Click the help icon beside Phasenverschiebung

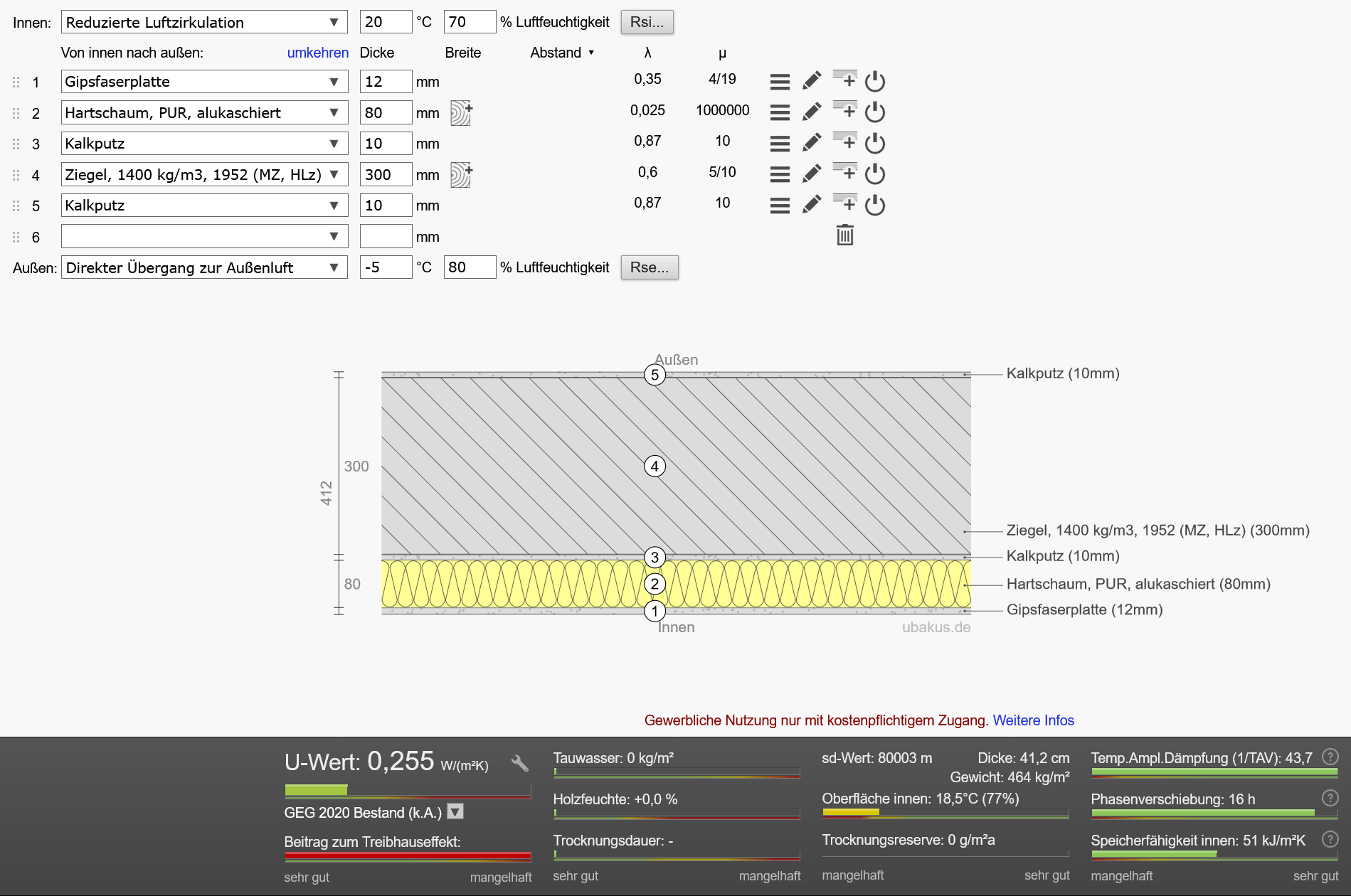[x=1330, y=798]
